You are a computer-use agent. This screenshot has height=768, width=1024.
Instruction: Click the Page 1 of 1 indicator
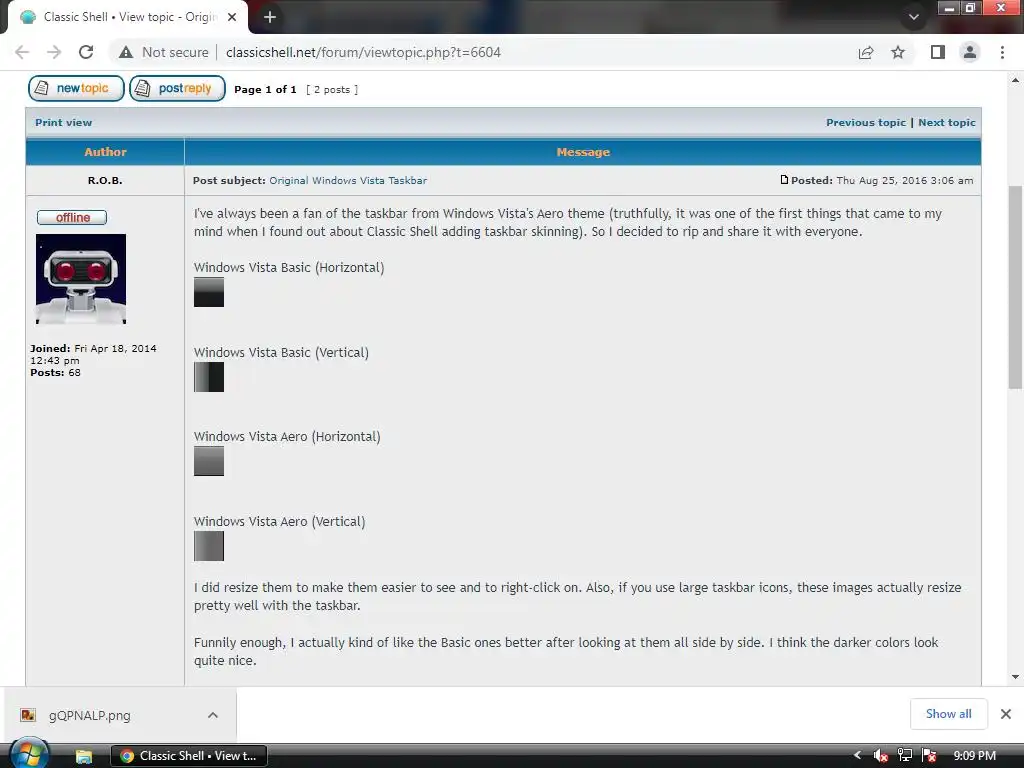coord(265,89)
